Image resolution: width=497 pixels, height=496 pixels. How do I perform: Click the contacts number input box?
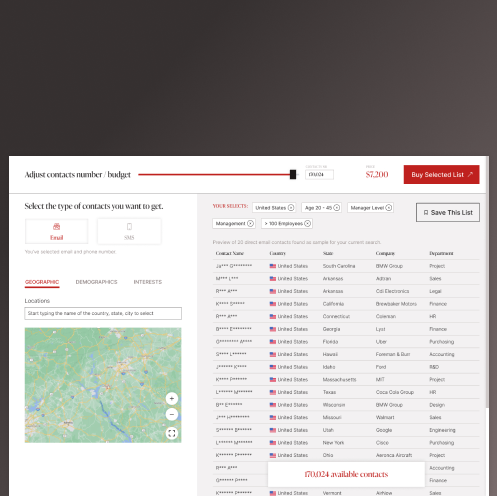[319, 174]
